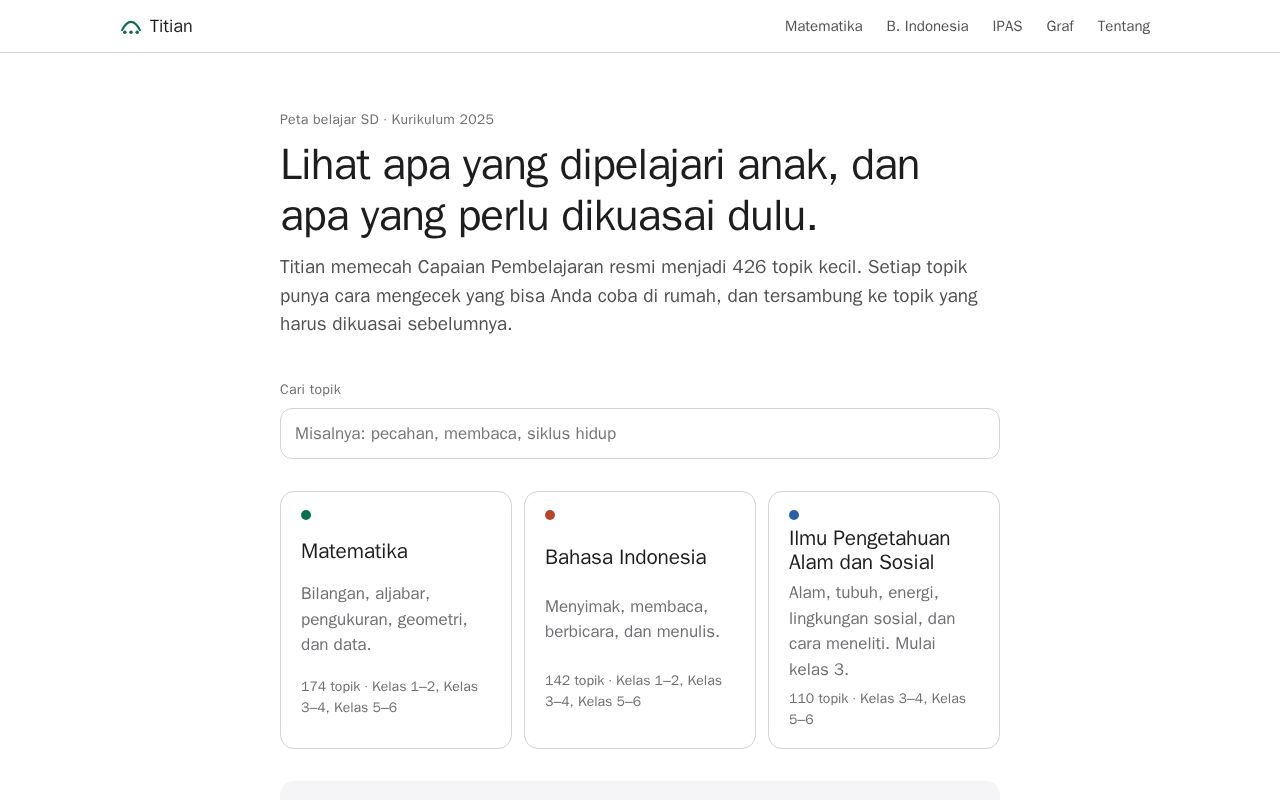Click the heading "Lihat apa yang dipelajari anak"
This screenshot has height=800, width=1280.
click(x=600, y=190)
